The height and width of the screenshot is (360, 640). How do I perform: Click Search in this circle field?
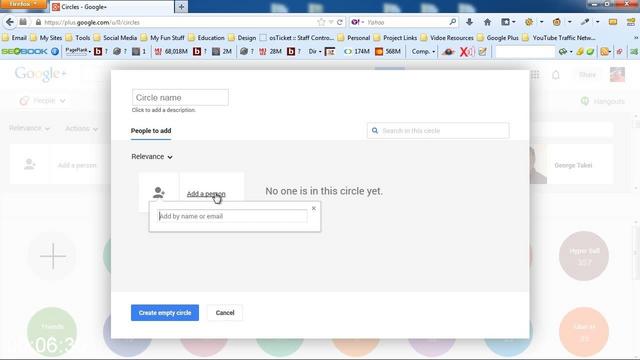(438, 131)
